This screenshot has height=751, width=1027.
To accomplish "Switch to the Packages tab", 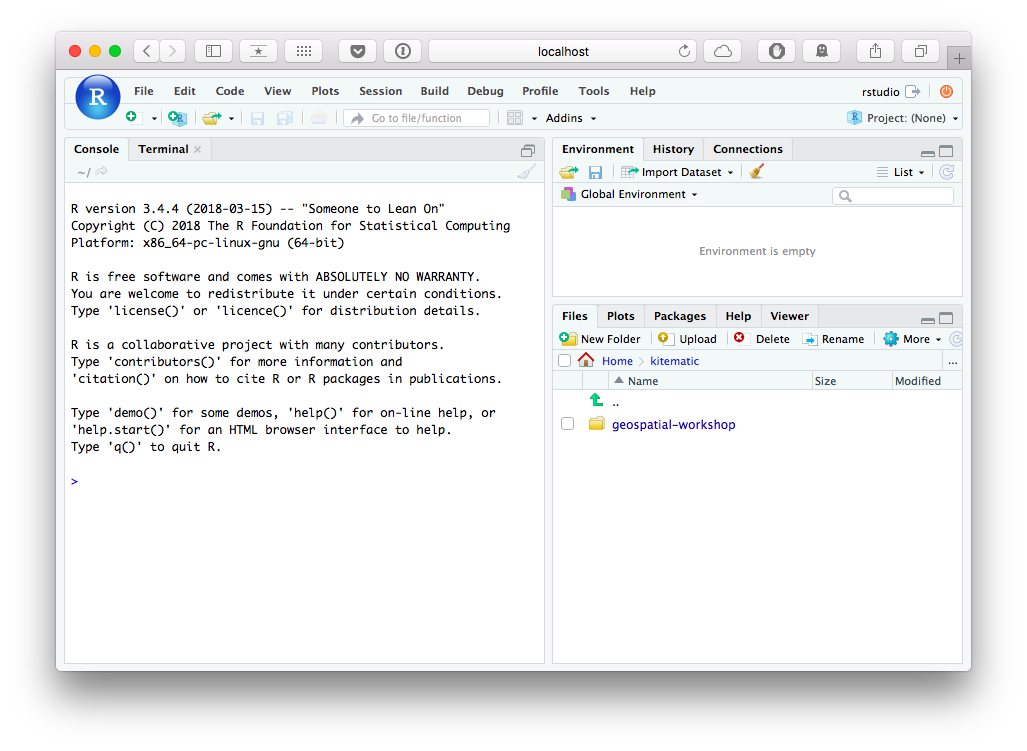I will coord(680,316).
